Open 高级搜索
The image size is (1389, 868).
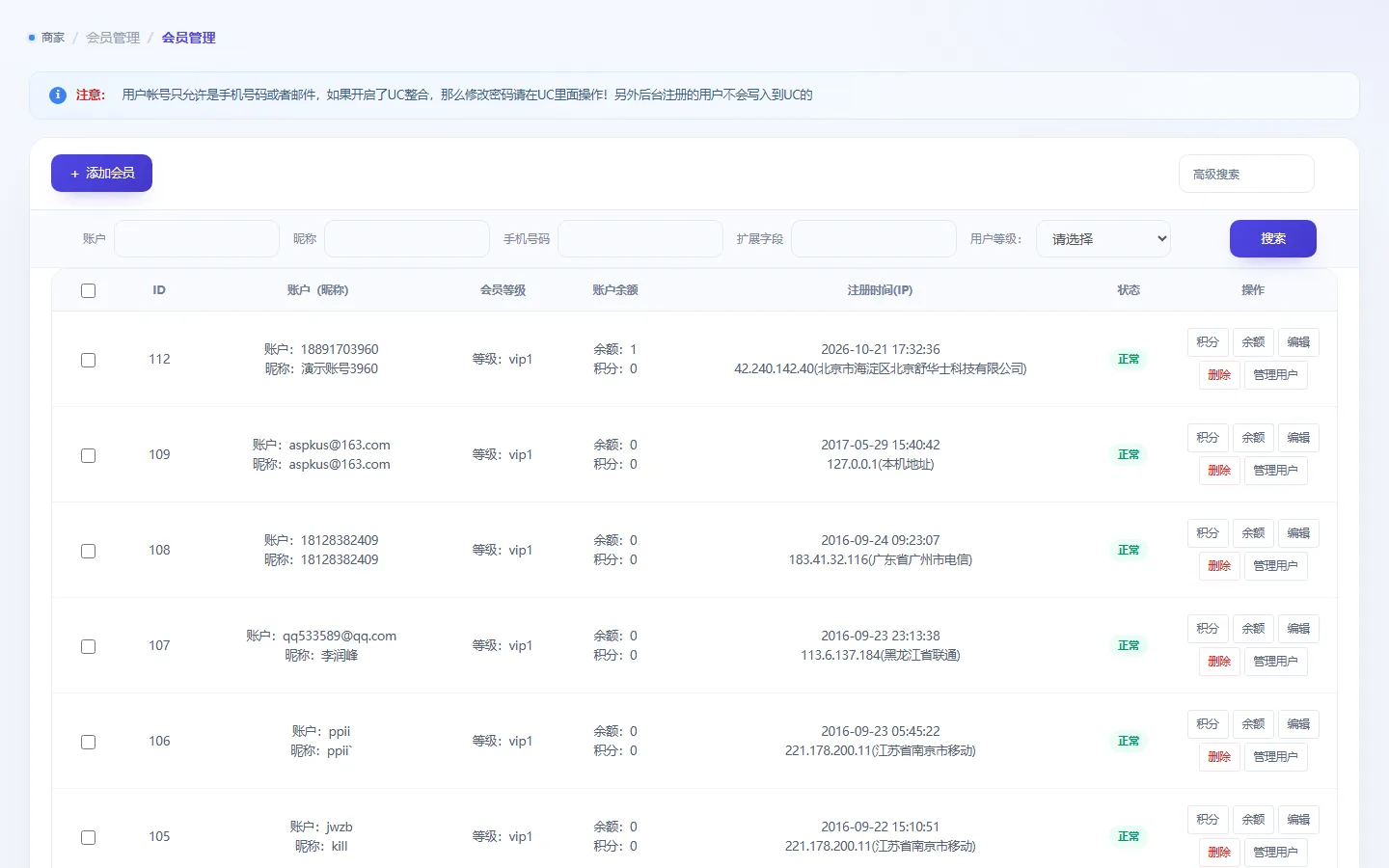click(1246, 174)
